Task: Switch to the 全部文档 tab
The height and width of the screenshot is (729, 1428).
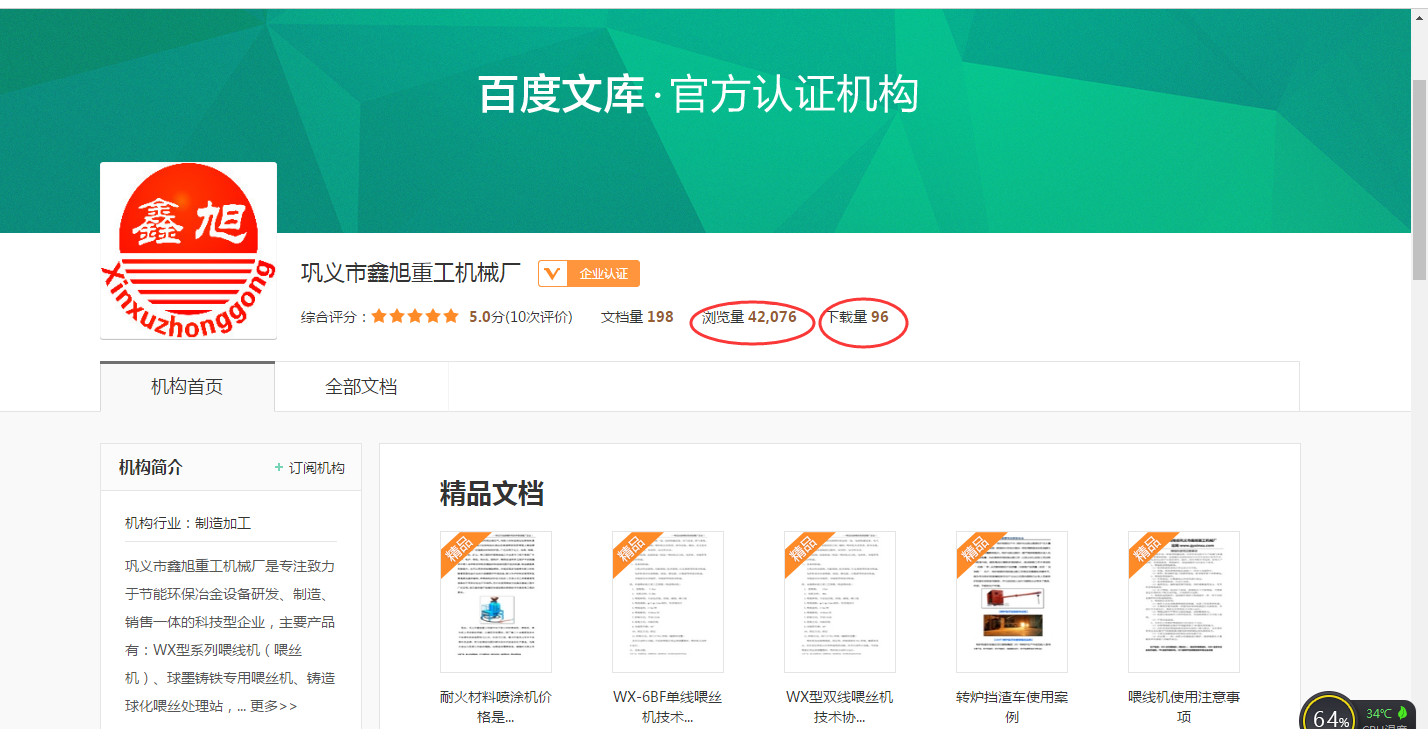Action: tap(361, 387)
